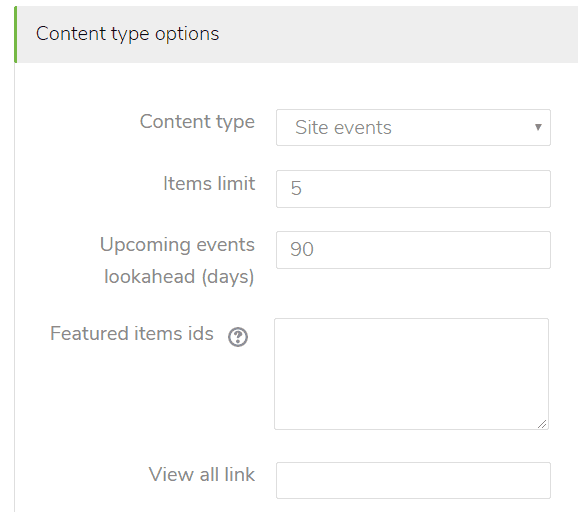Open help for Featured items ids

[238, 337]
